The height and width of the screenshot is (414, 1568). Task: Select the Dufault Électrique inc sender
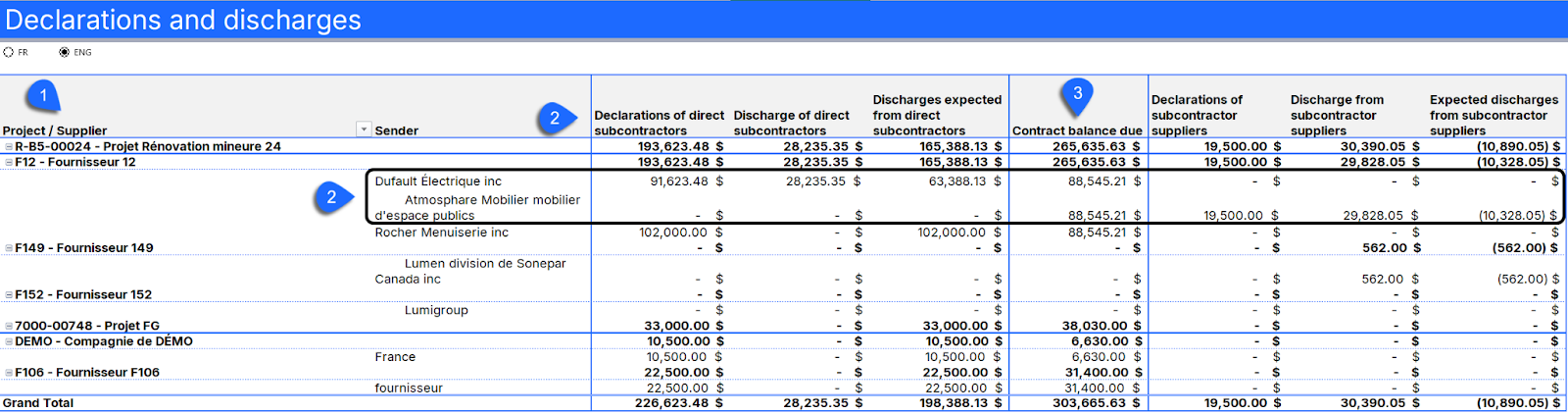(438, 181)
